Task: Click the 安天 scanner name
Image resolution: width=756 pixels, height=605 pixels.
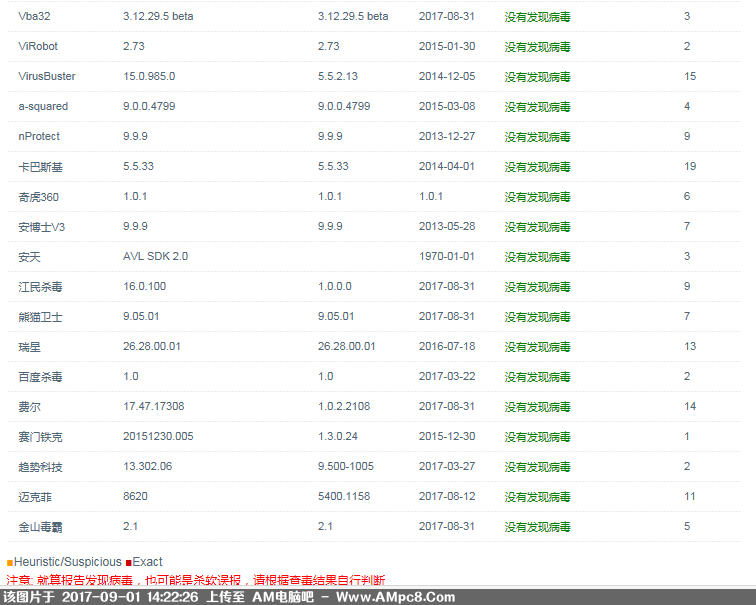Action: pos(29,257)
